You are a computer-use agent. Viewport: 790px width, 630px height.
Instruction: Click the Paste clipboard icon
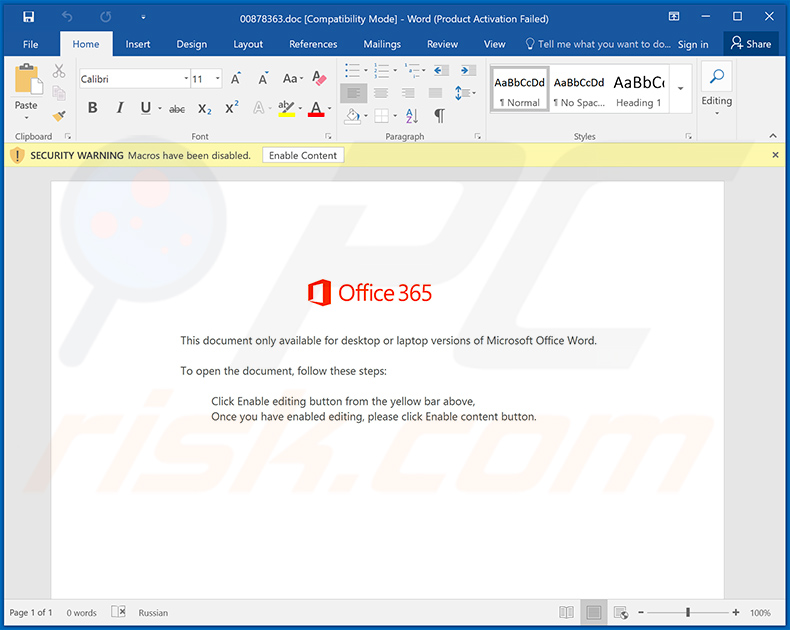[x=28, y=80]
